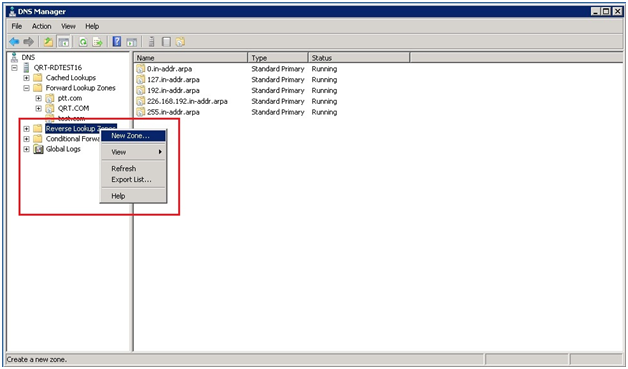
Task: Expand the QRT.COM zone node
Action: [x=38, y=109]
